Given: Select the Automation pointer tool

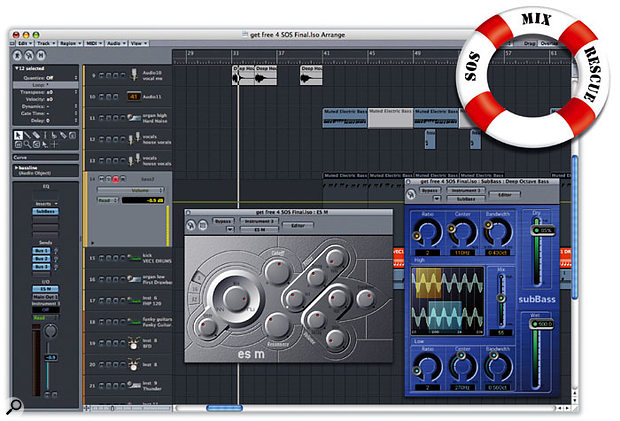Looking at the screenshot, I should (x=45, y=145).
